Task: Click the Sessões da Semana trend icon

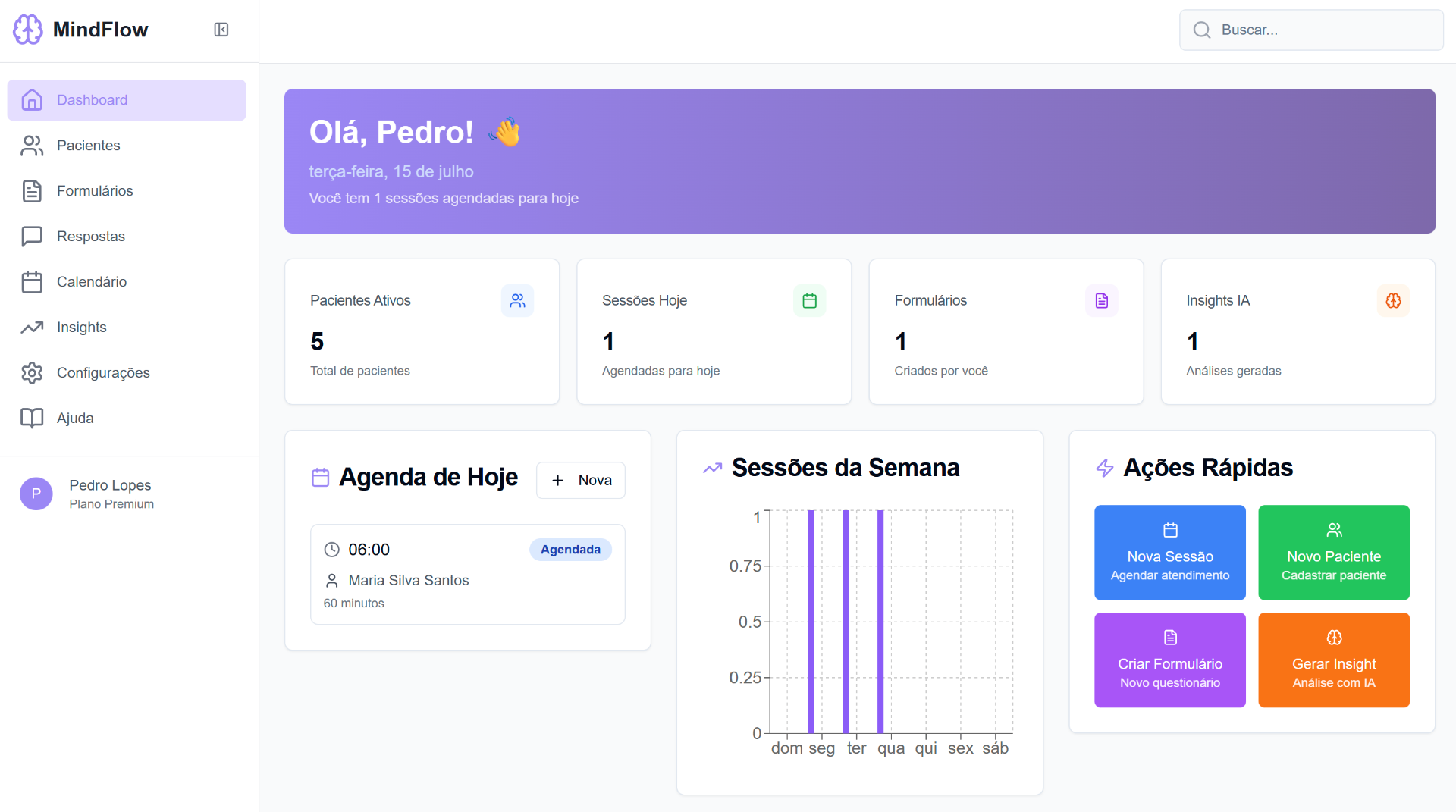Action: coord(712,468)
